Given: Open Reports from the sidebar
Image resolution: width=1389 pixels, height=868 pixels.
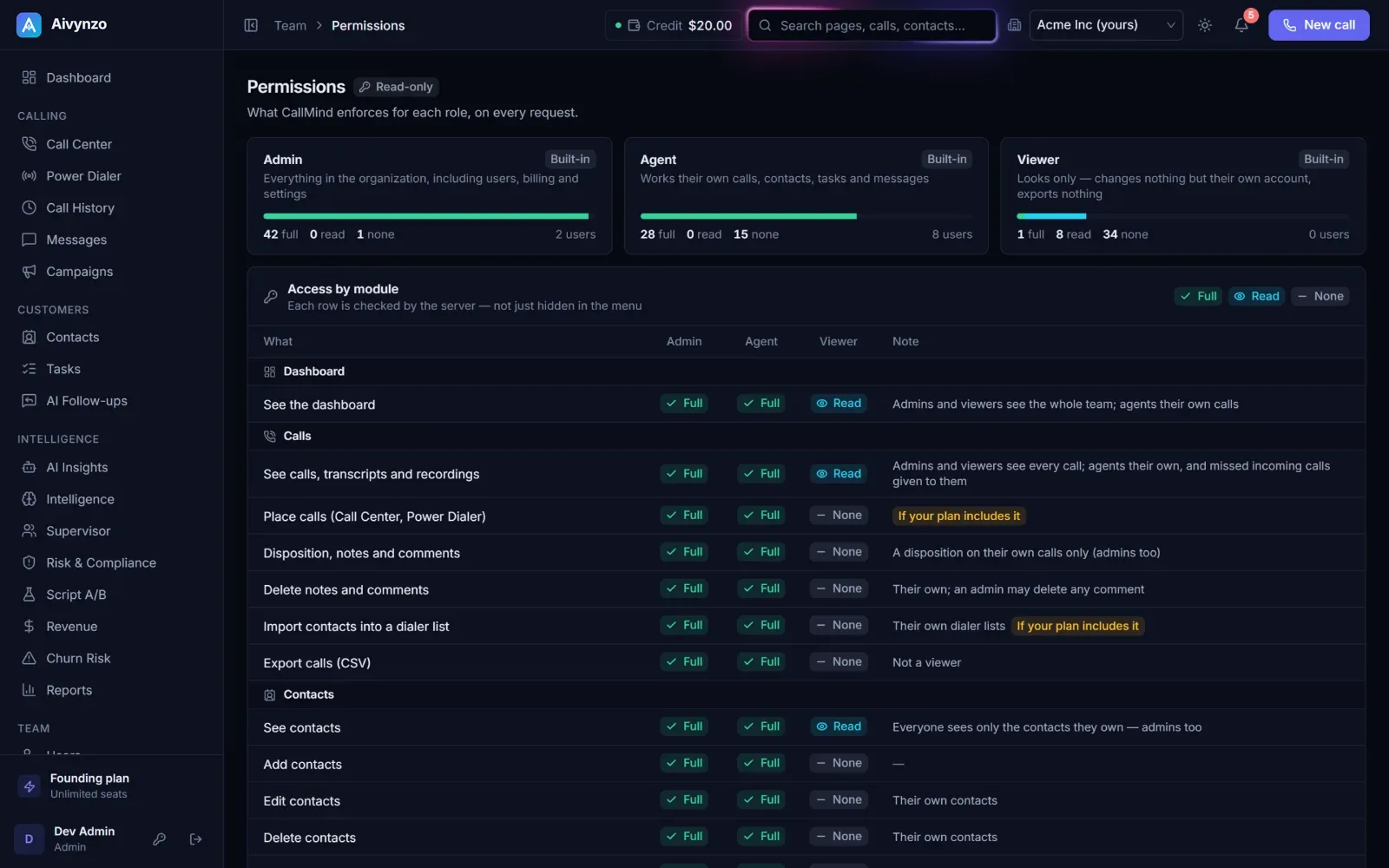Looking at the screenshot, I should coord(111,691).
